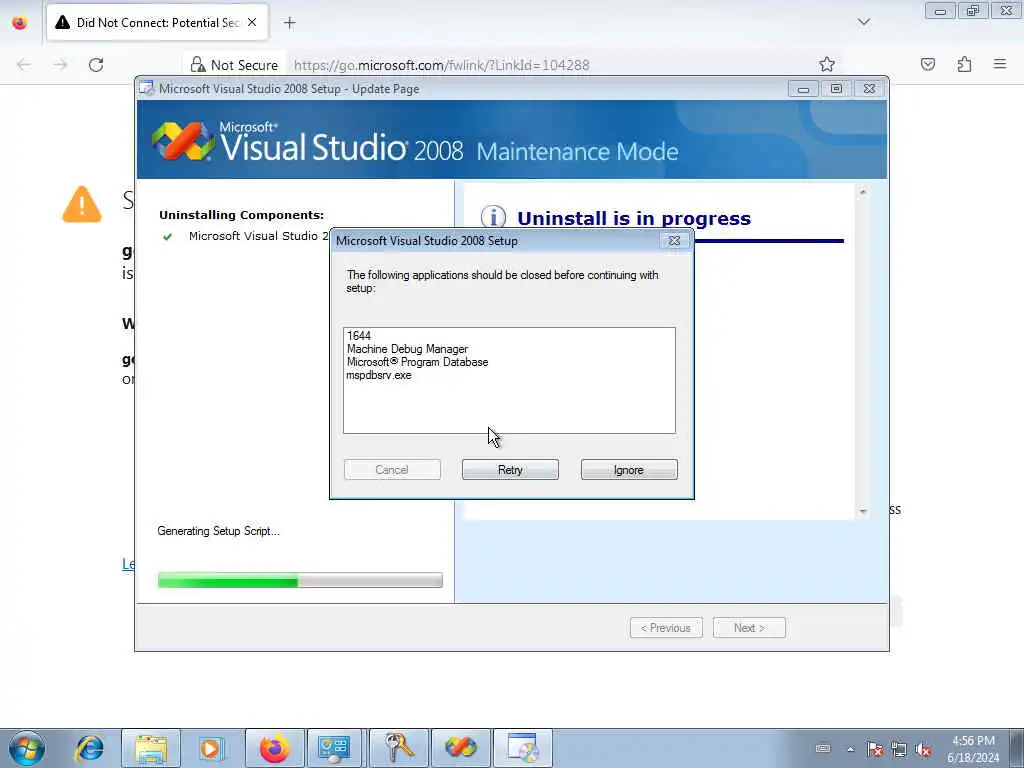Click the network tray icon
This screenshot has width=1024, height=768.
point(899,749)
